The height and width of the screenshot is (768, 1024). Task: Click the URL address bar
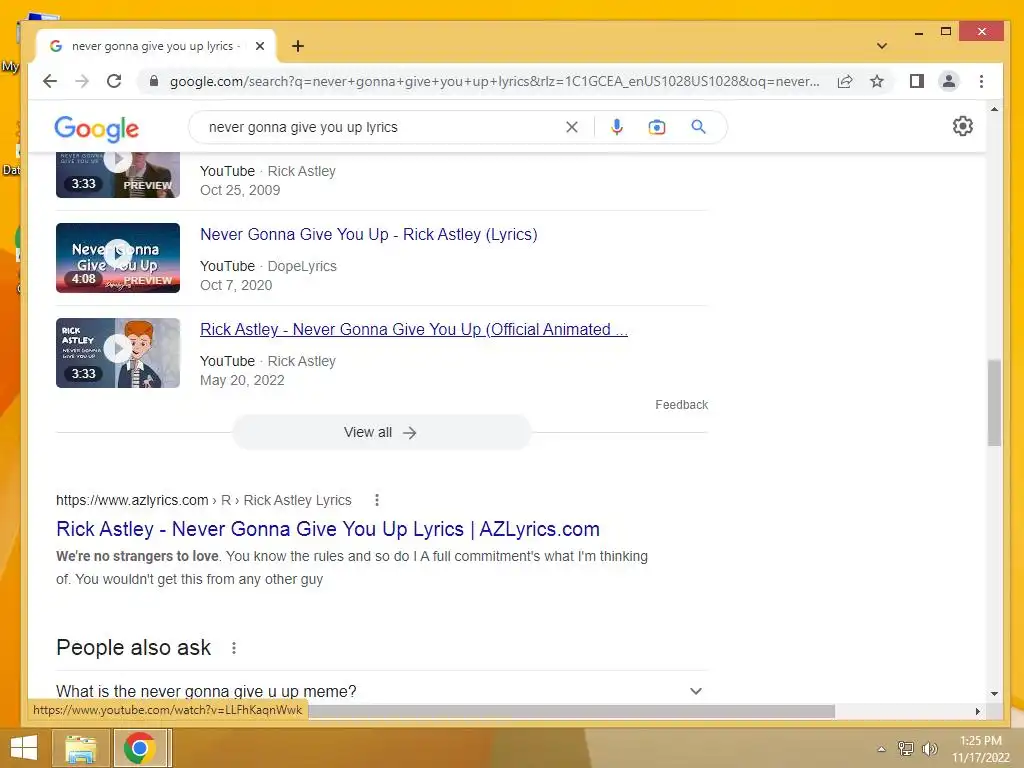point(494,81)
